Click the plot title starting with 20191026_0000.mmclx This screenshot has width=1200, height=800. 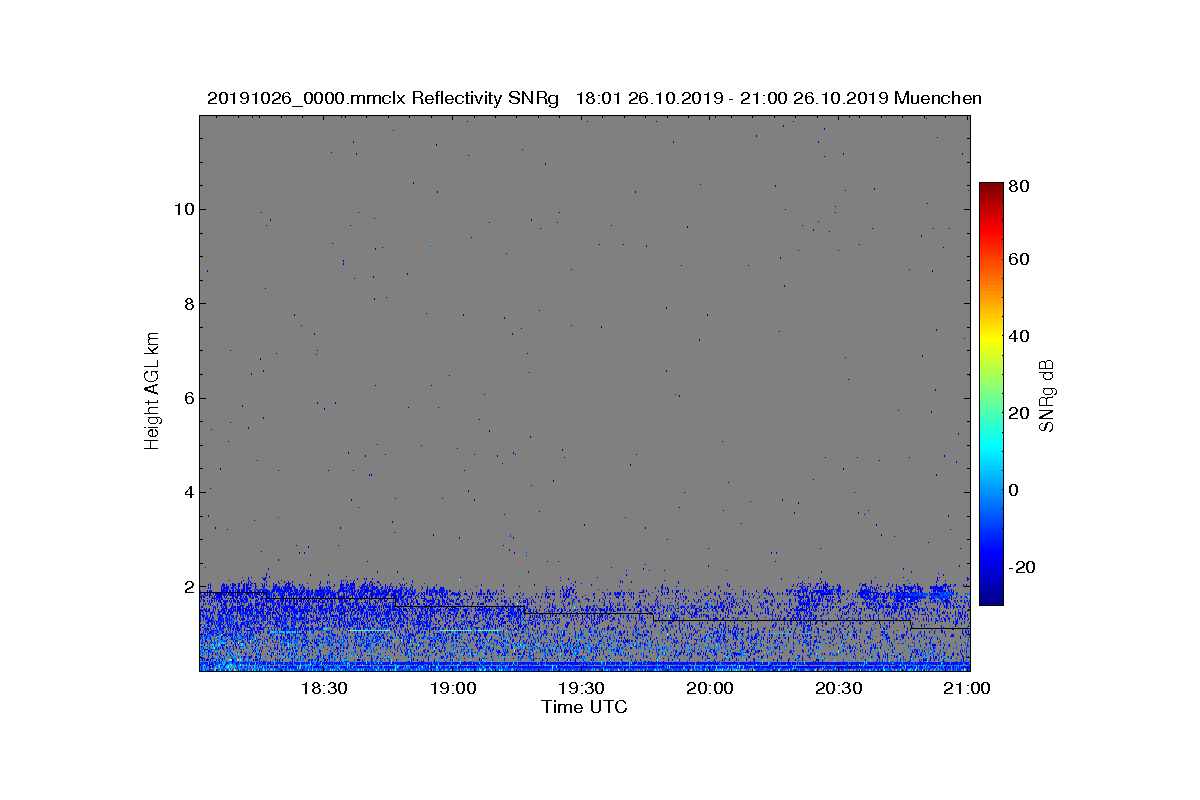tap(594, 98)
